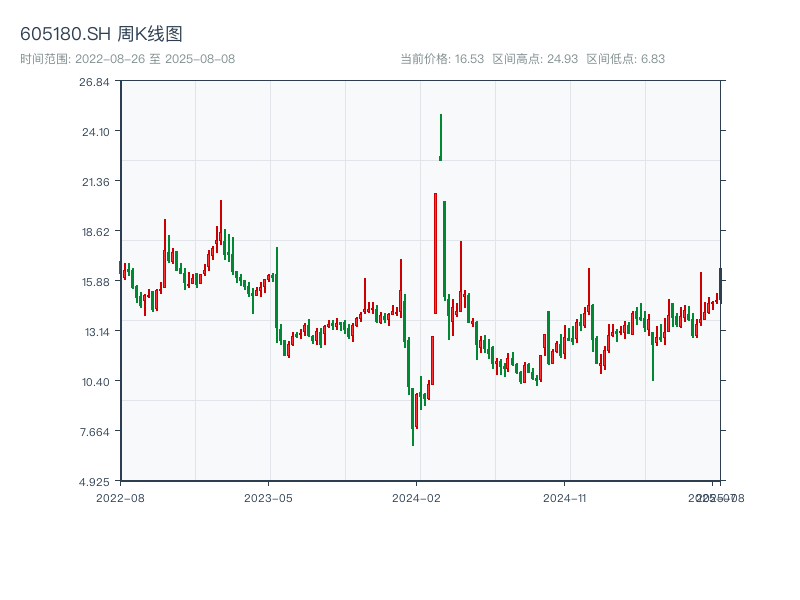
Task: Select the current price label 当前价格: 16.53
Action: coord(442,59)
